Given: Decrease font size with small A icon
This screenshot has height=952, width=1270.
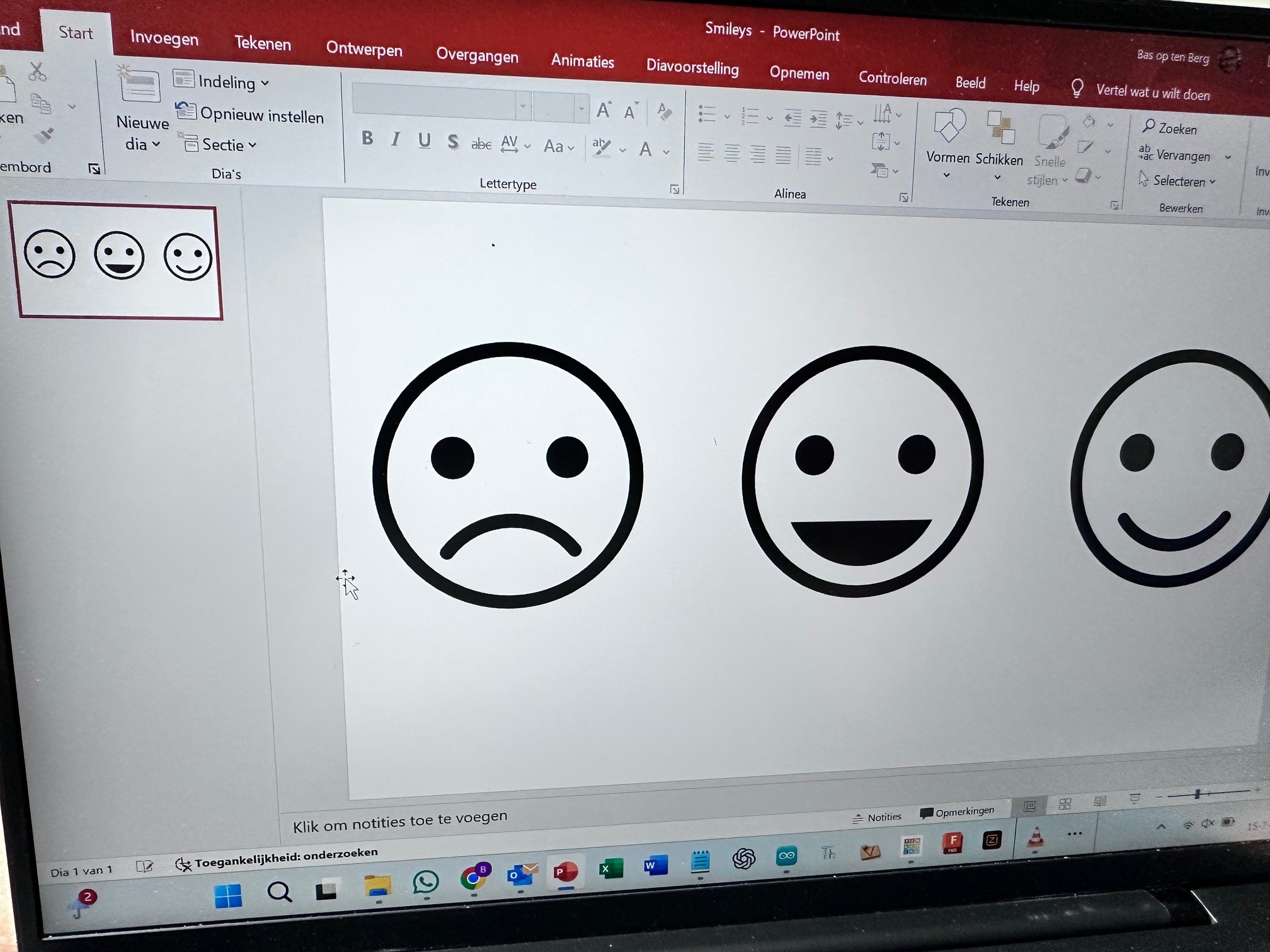Looking at the screenshot, I should pyautogui.click(x=630, y=111).
